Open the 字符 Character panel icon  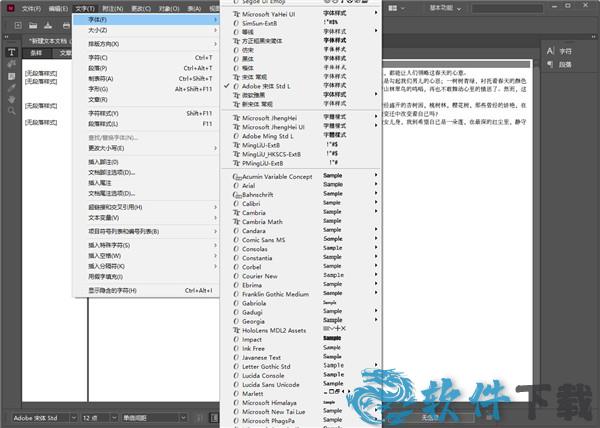[x=551, y=51]
